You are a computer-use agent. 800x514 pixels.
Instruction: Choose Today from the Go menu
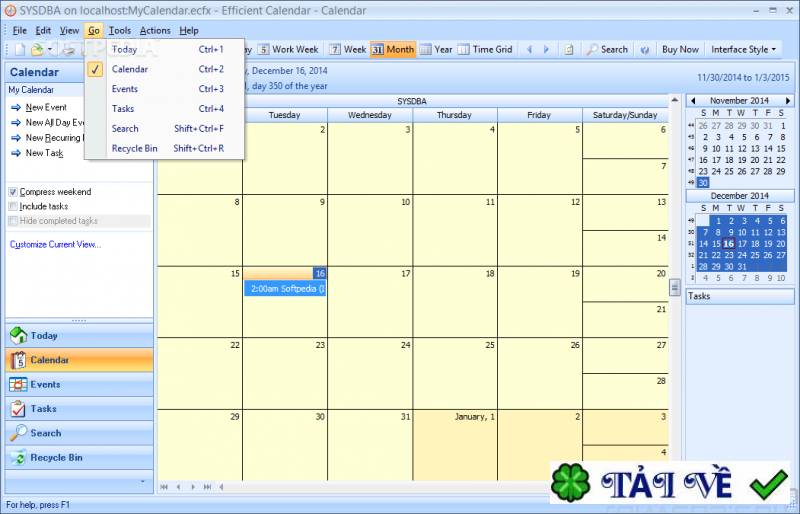click(x=165, y=50)
